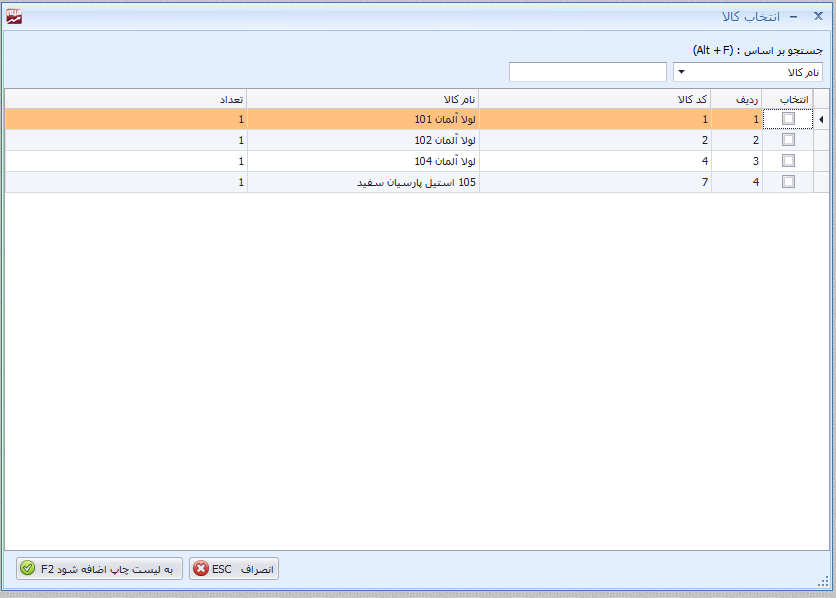
Task: Minimize the انتخاب کالا dialog
Action: [x=794, y=17]
